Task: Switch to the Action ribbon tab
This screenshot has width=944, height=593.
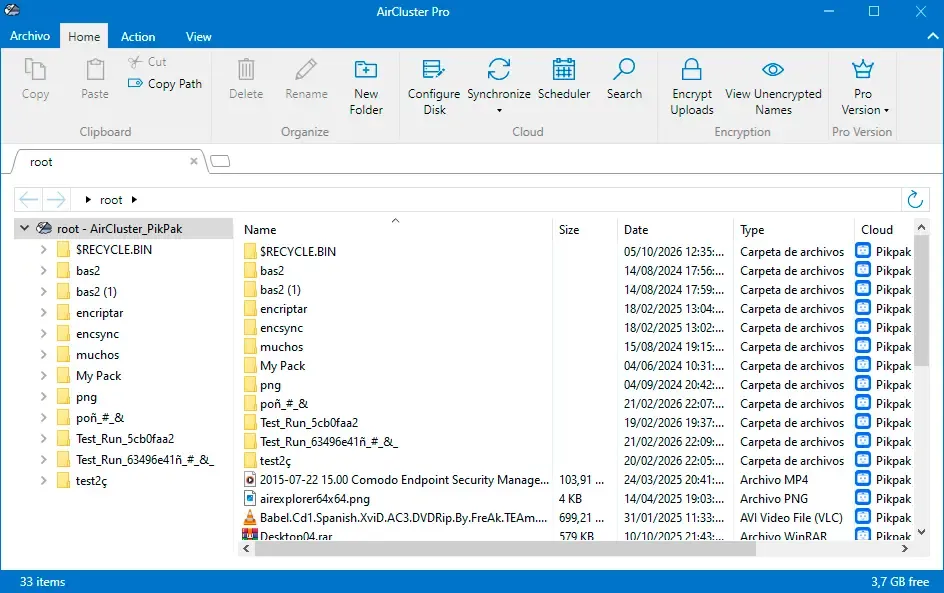Action: [x=138, y=36]
